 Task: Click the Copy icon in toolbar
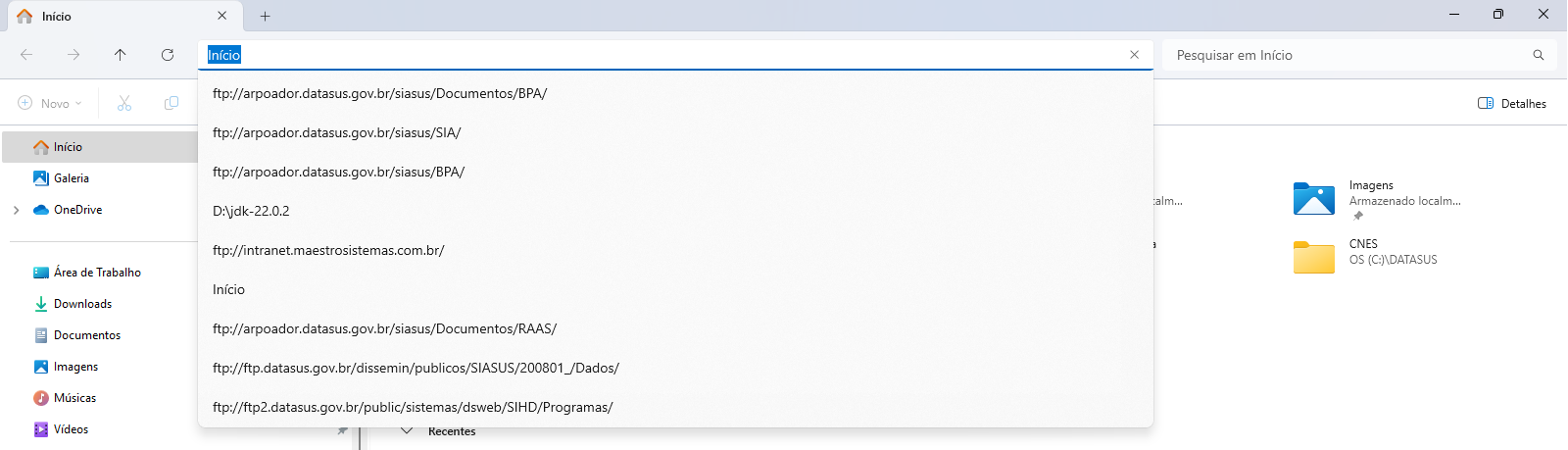click(x=171, y=103)
